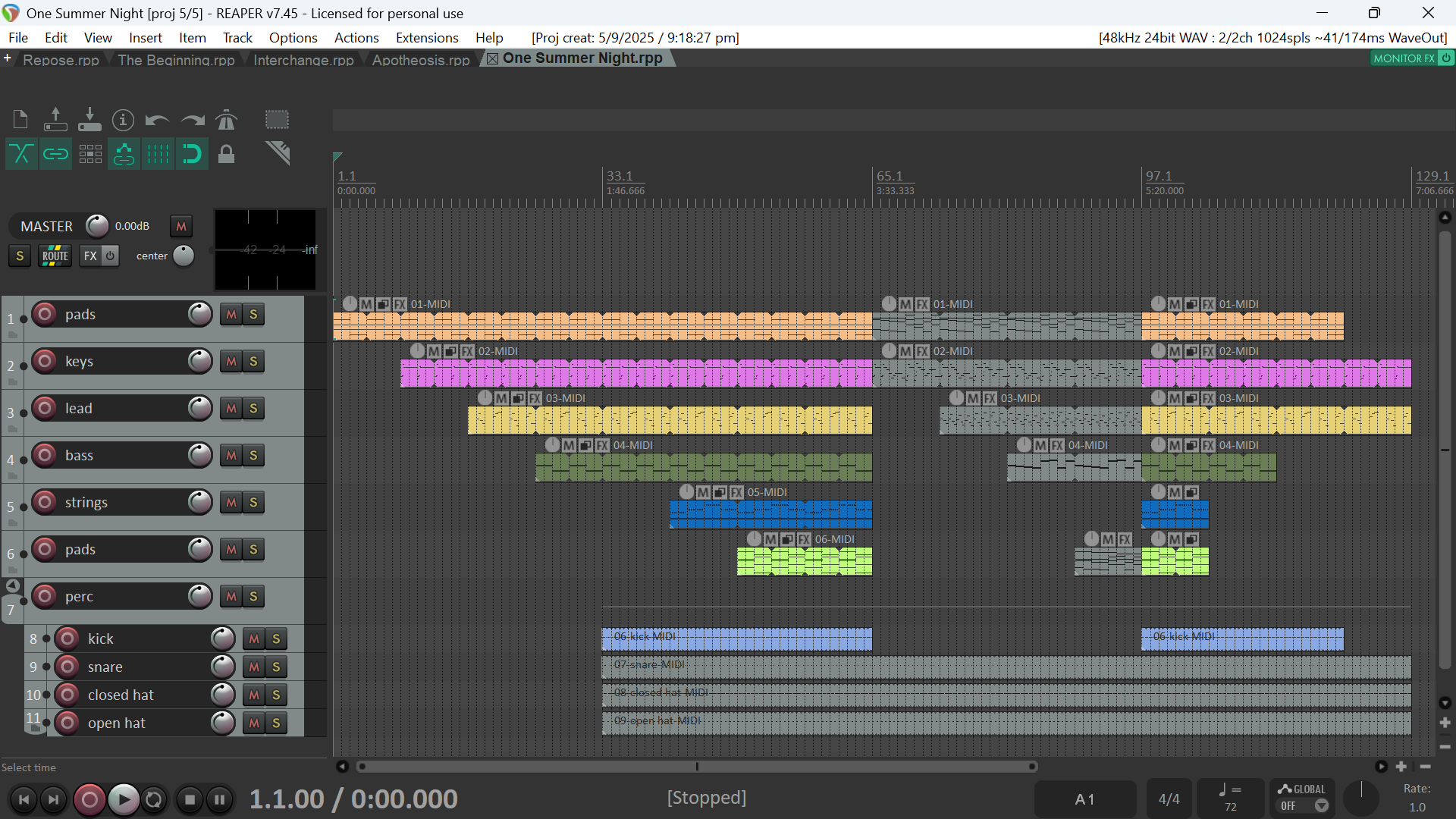Arm the strings track for recording
This screenshot has width=1456, height=819.
point(45,502)
